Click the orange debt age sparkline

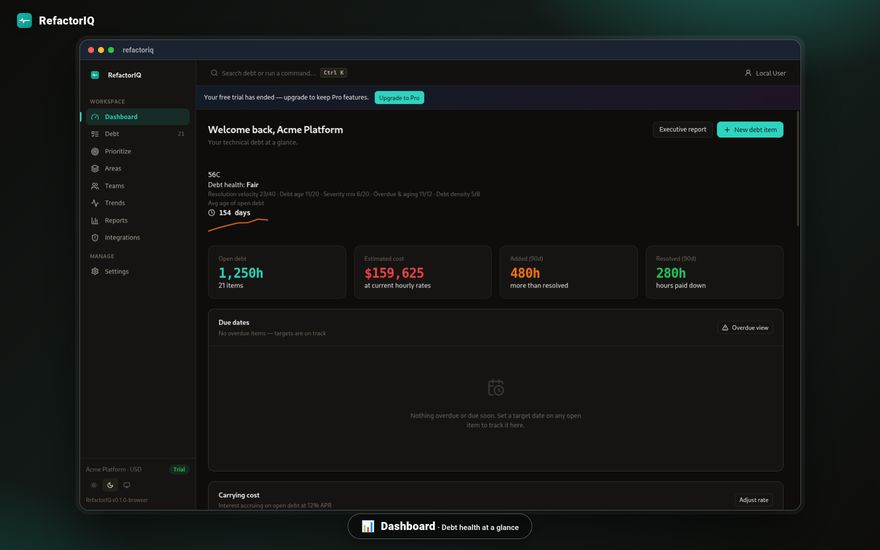point(238,224)
